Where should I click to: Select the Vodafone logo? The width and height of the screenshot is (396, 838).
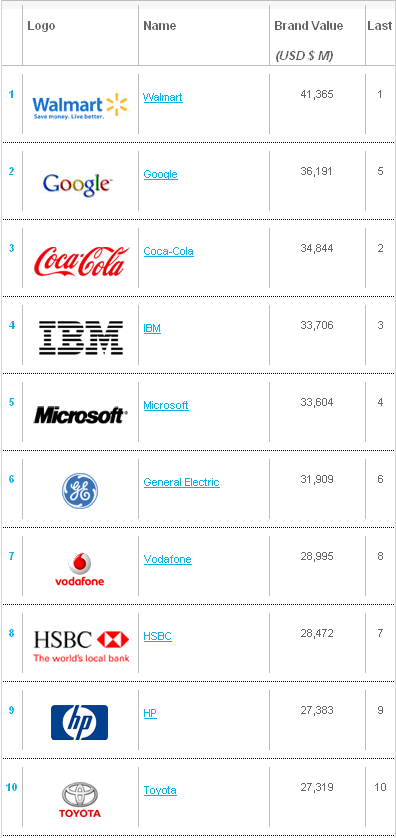click(x=80, y=569)
